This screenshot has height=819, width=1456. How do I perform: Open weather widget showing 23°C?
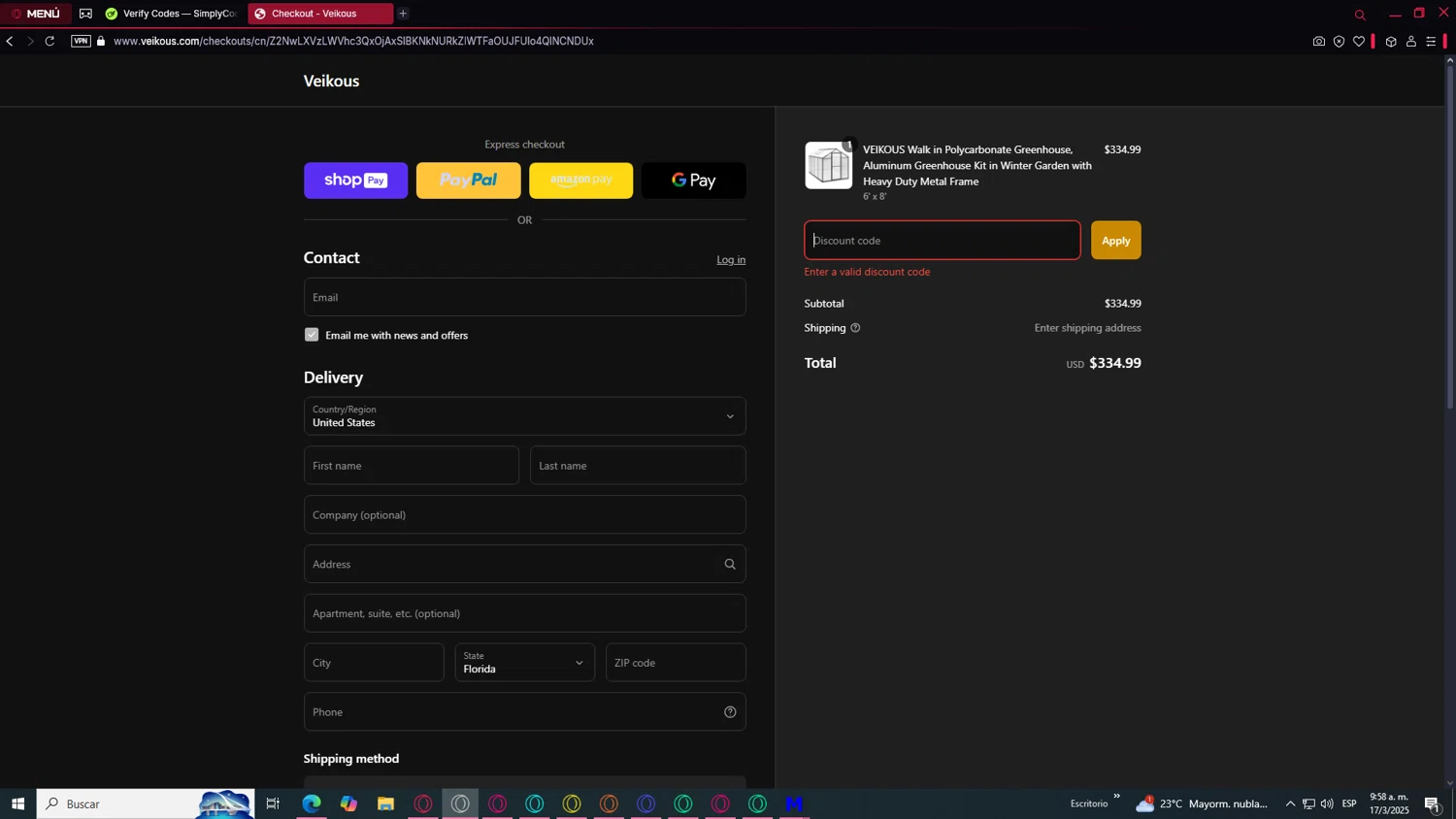click(x=1202, y=803)
